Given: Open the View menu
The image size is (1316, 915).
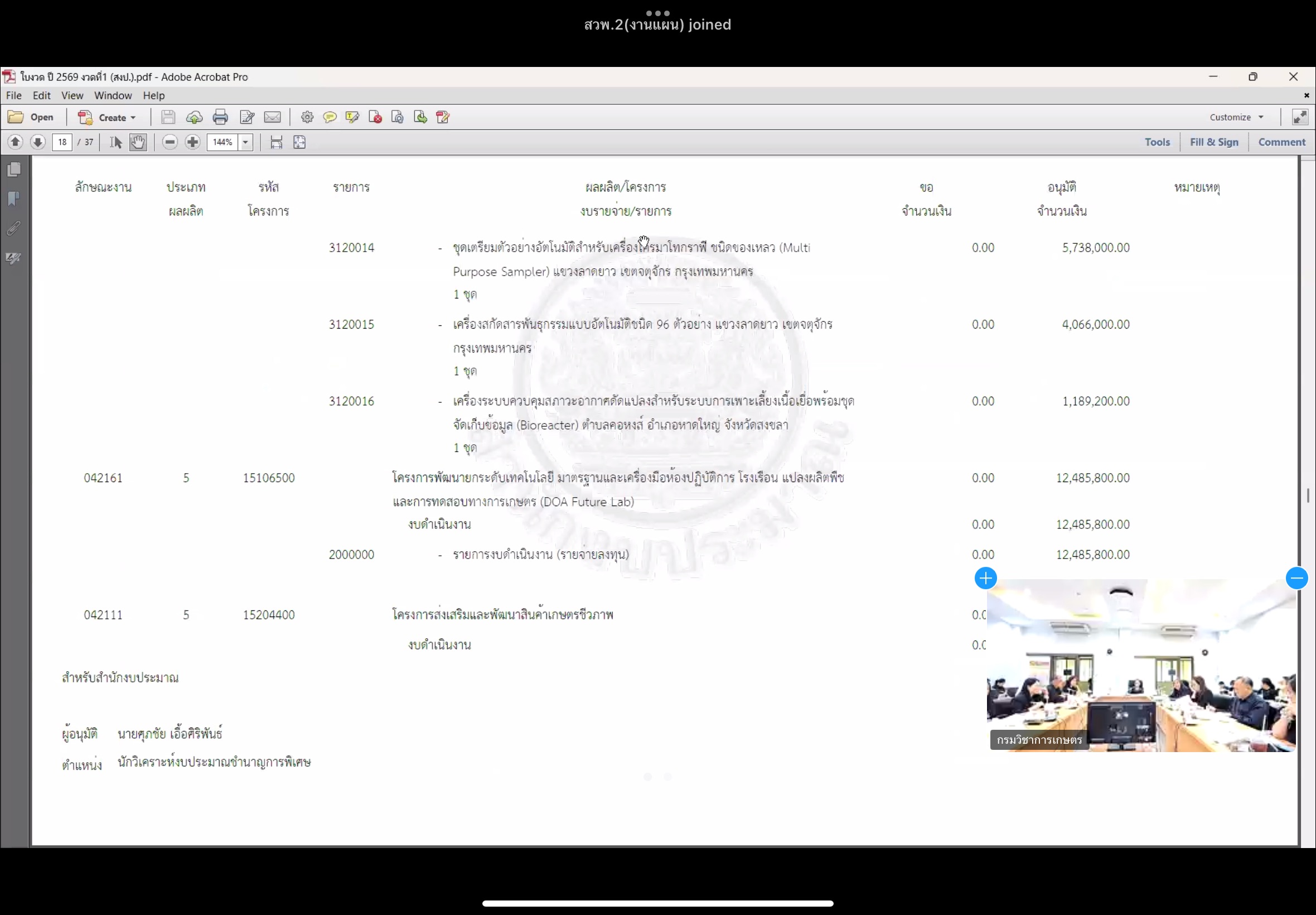Looking at the screenshot, I should point(72,96).
